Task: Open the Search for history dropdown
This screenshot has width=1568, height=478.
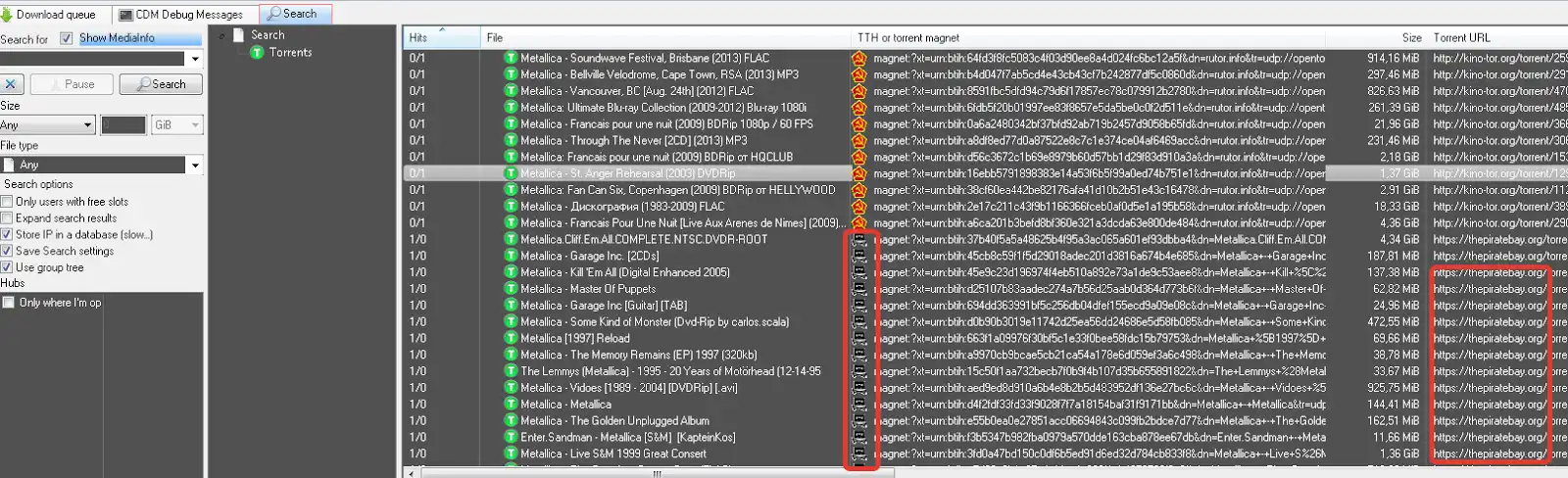Action: pyautogui.click(x=195, y=59)
